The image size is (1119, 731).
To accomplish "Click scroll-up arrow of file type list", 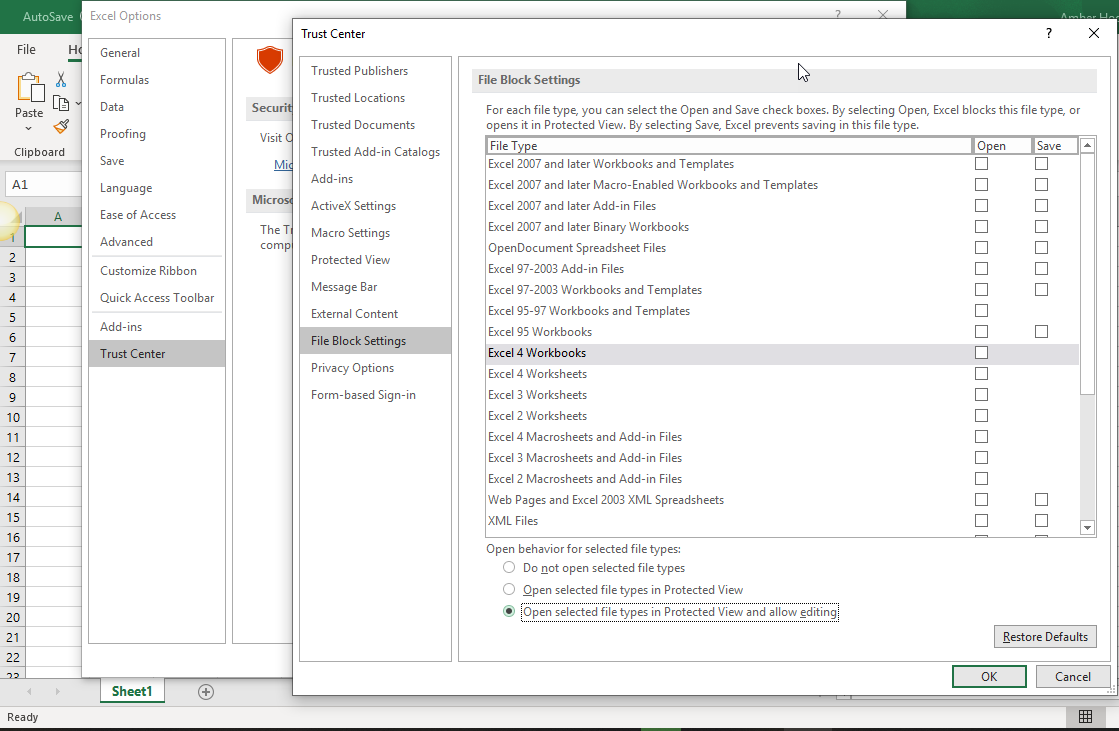I will pyautogui.click(x=1087, y=146).
